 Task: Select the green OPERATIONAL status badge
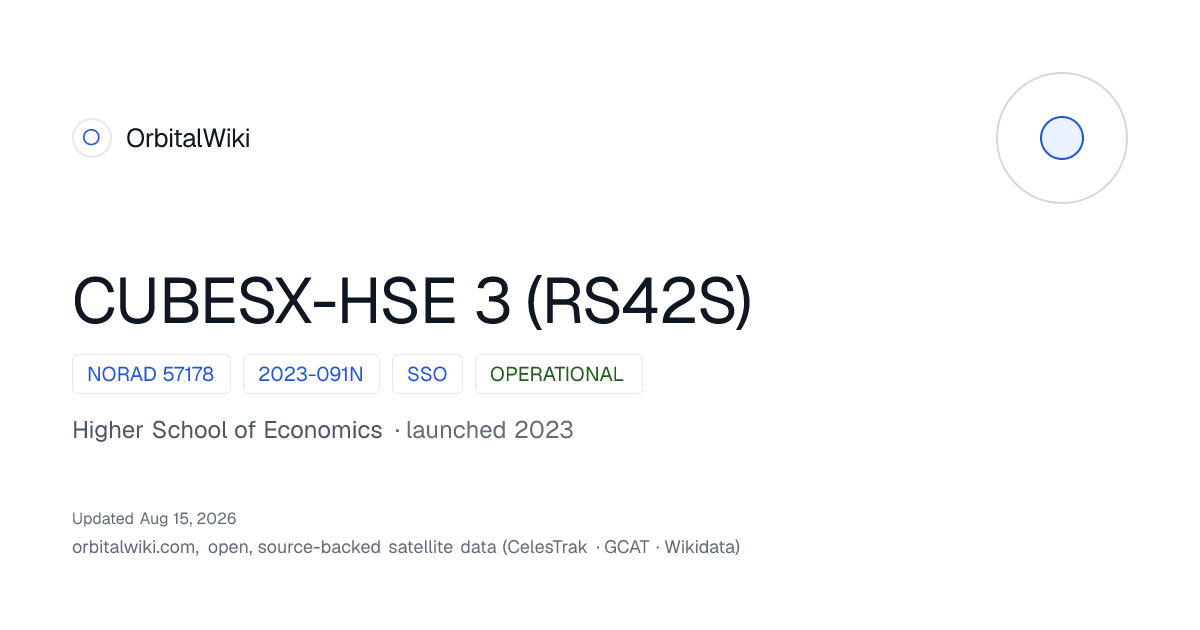(558, 374)
